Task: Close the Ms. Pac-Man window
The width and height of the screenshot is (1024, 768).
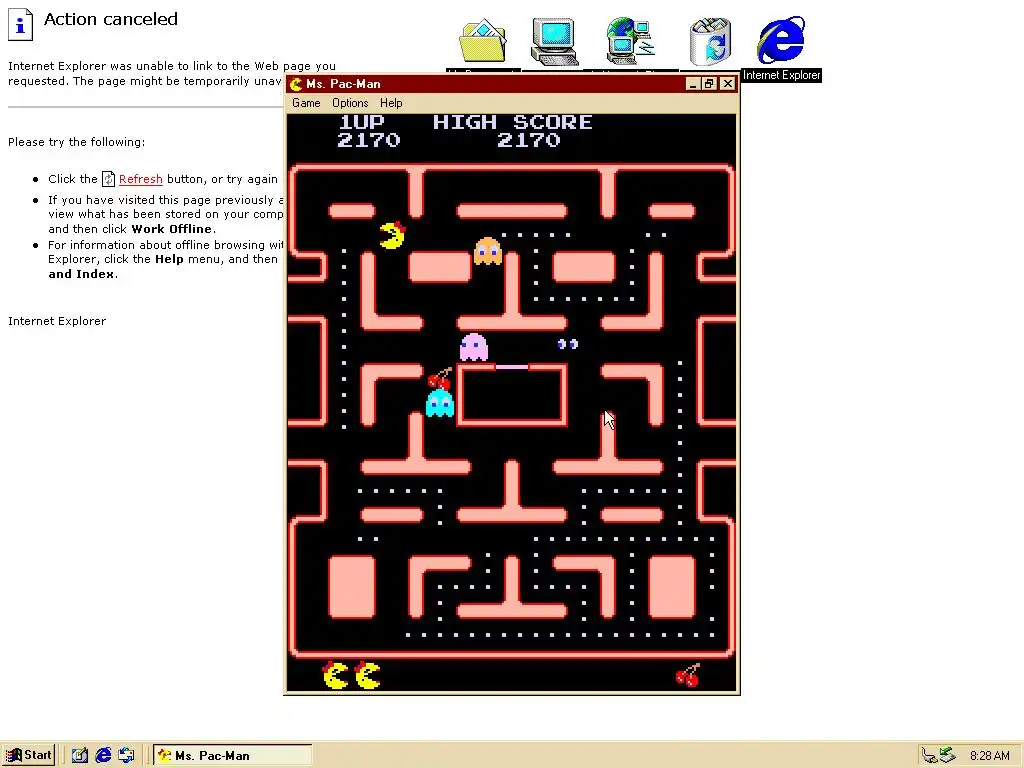Action: (728, 84)
